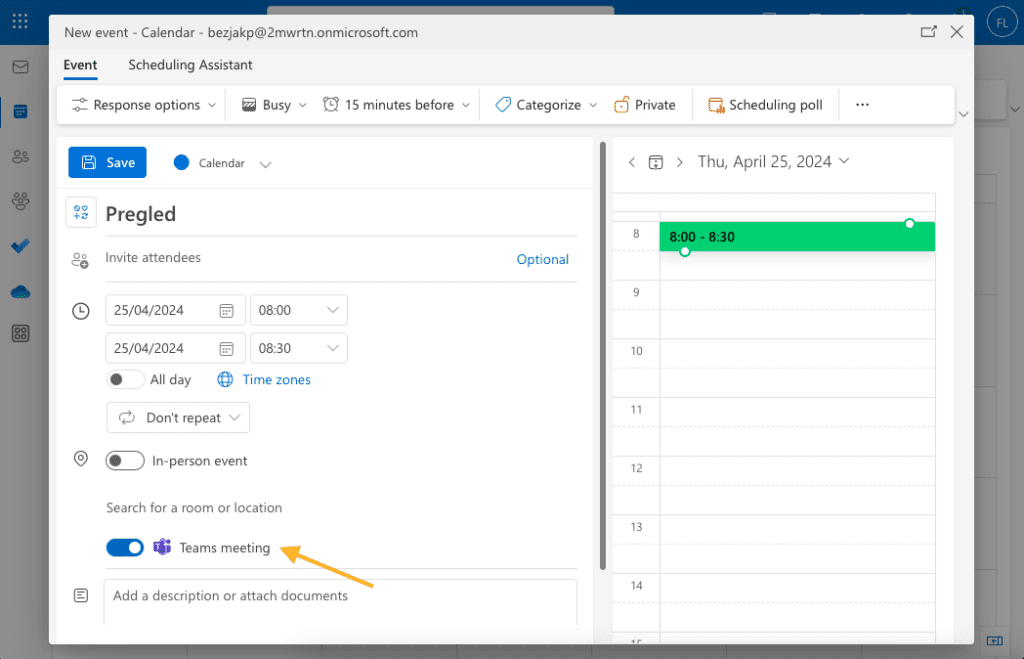Open the People icon in sidebar

(20, 156)
